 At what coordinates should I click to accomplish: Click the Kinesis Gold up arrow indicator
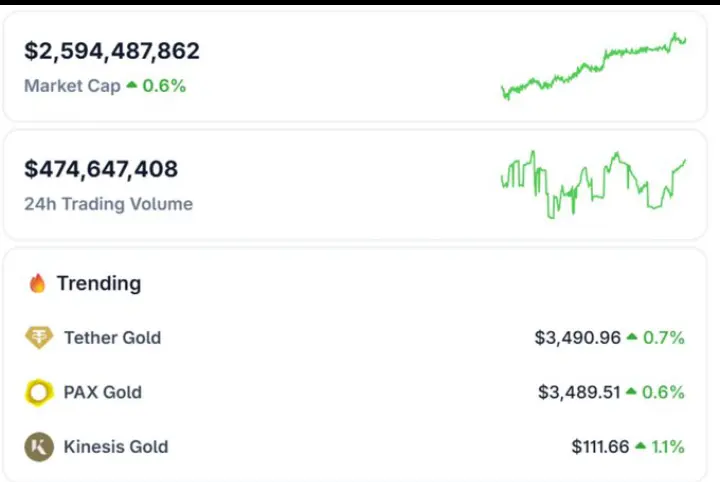[640, 447]
